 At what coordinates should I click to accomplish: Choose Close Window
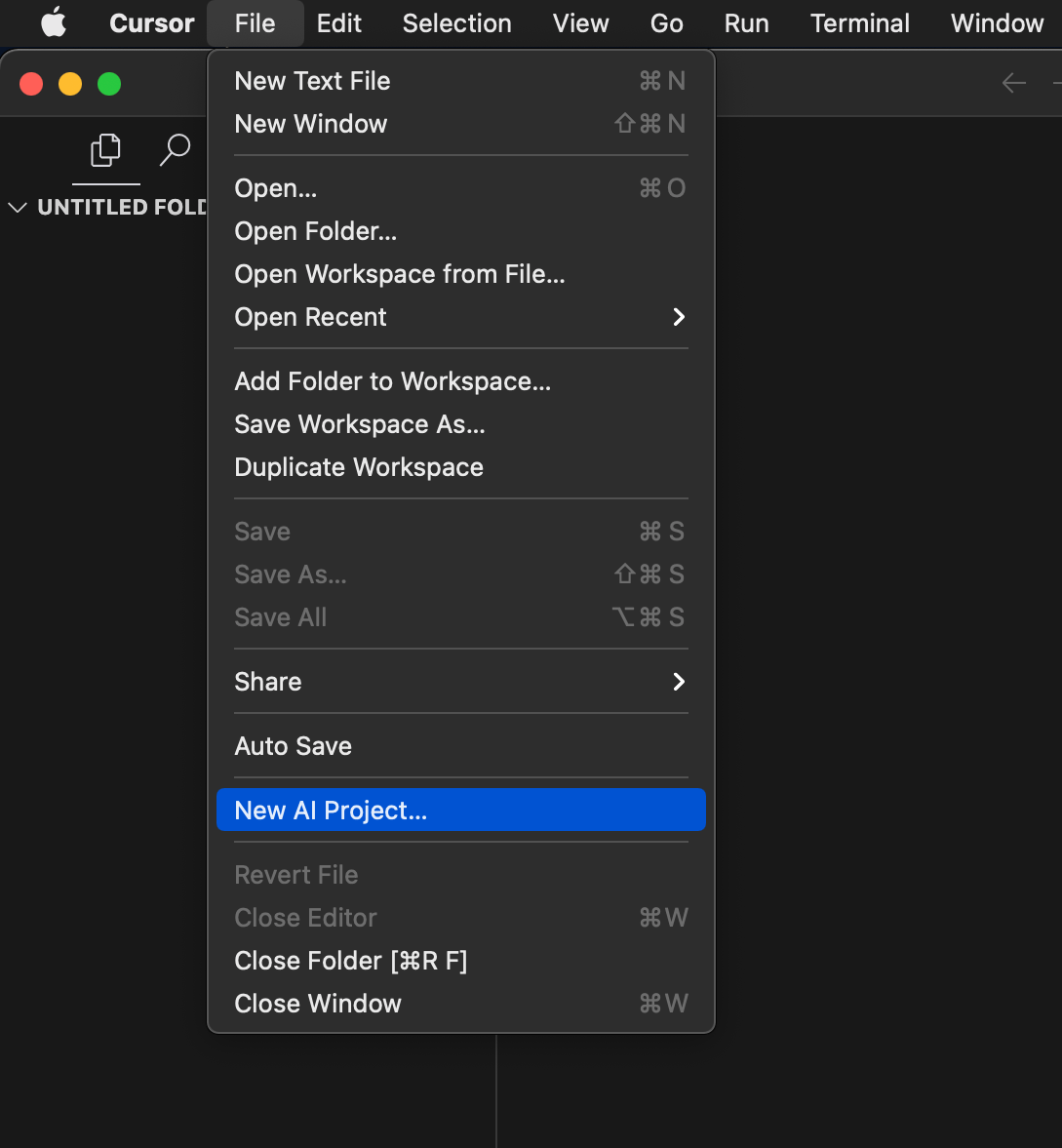(x=461, y=1003)
